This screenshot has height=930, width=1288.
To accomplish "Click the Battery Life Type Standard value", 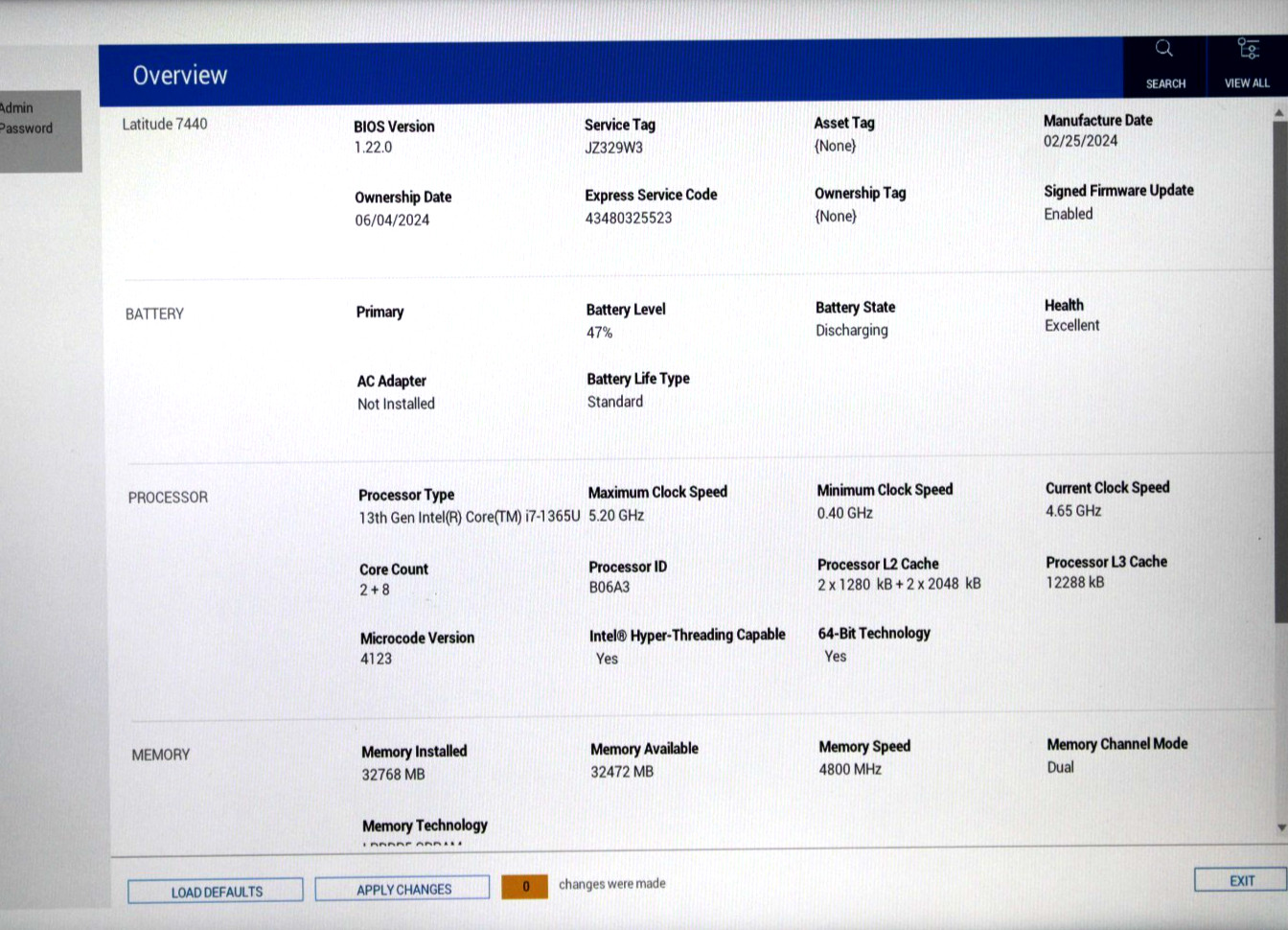I will (x=615, y=402).
